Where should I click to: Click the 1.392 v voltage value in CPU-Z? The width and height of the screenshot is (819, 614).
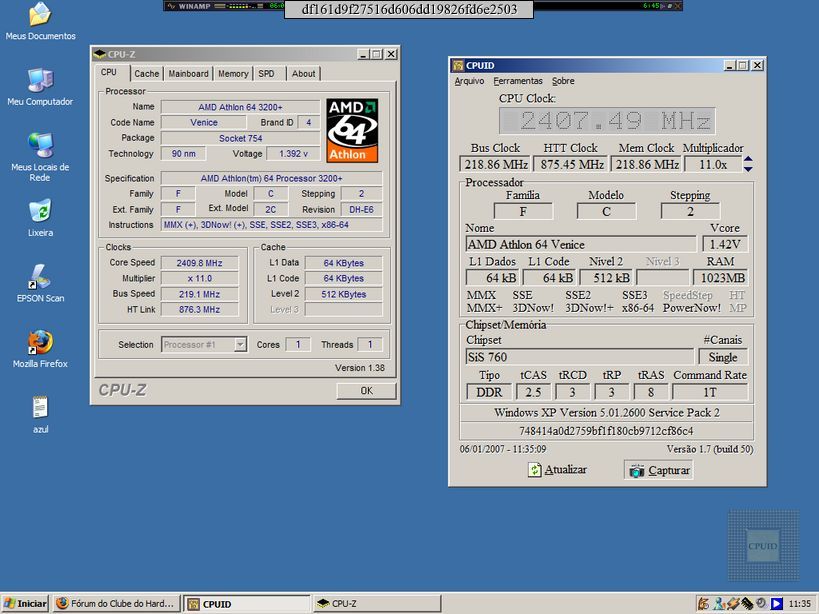tap(293, 154)
